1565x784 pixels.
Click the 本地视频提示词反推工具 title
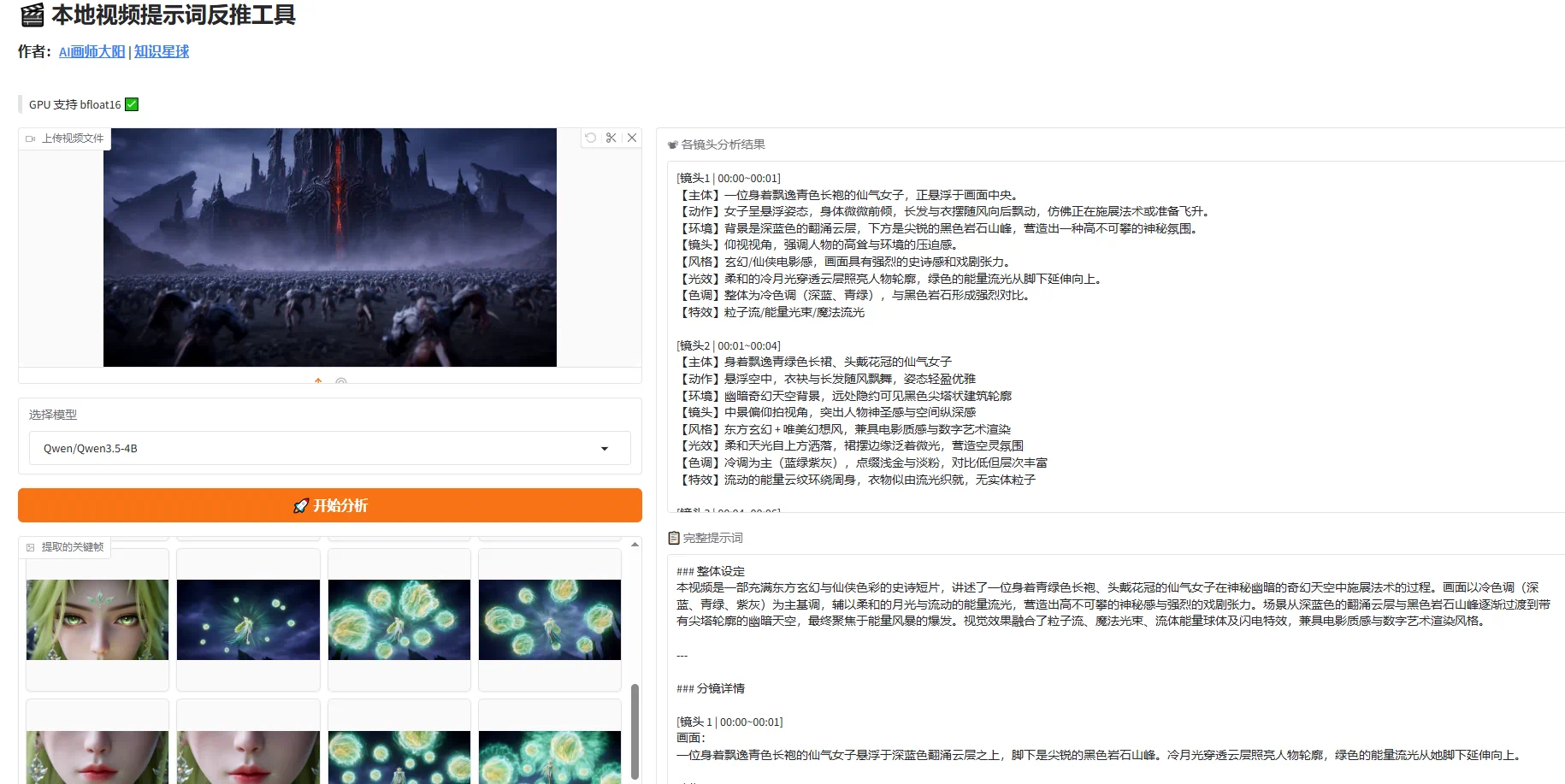pos(174,15)
